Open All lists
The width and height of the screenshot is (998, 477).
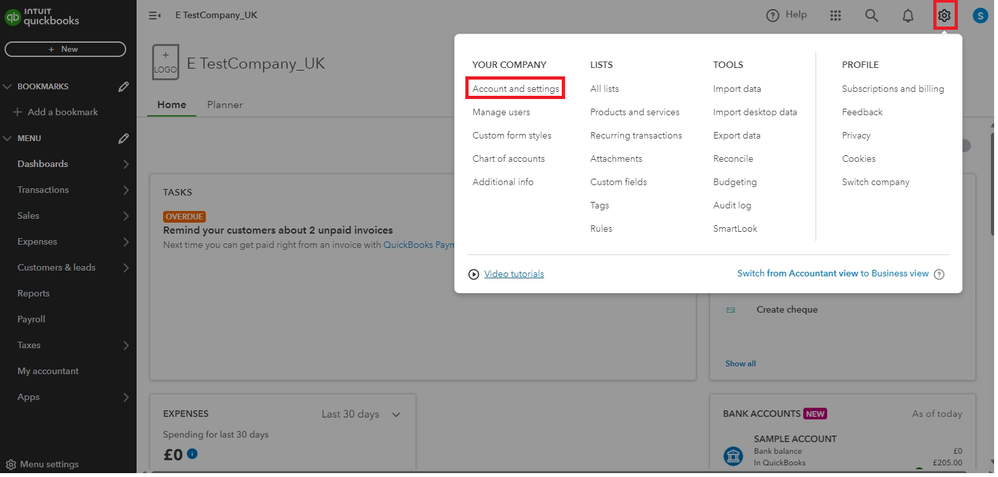pos(604,89)
